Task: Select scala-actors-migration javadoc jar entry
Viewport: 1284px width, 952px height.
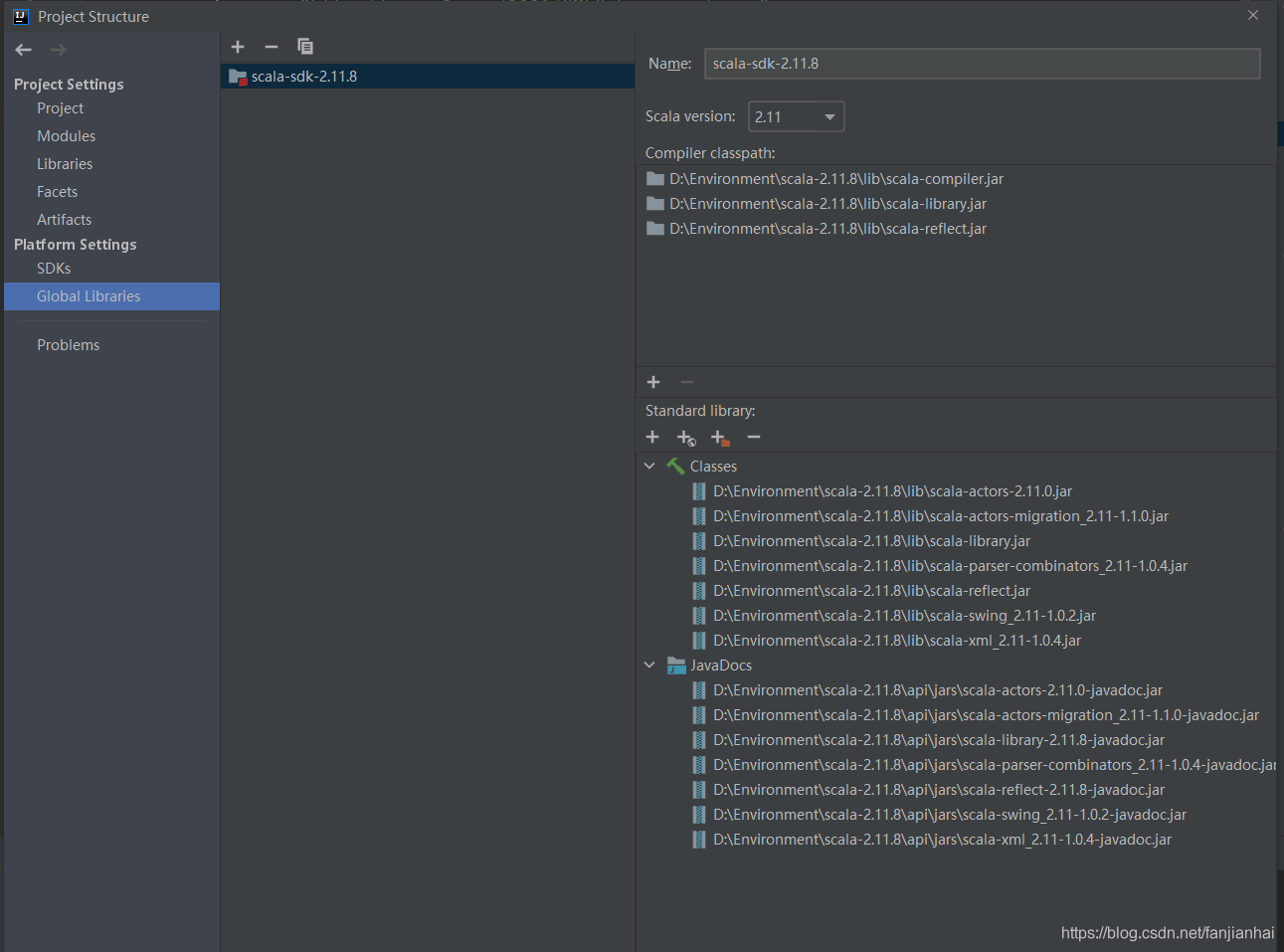Action: pyautogui.click(x=986, y=715)
